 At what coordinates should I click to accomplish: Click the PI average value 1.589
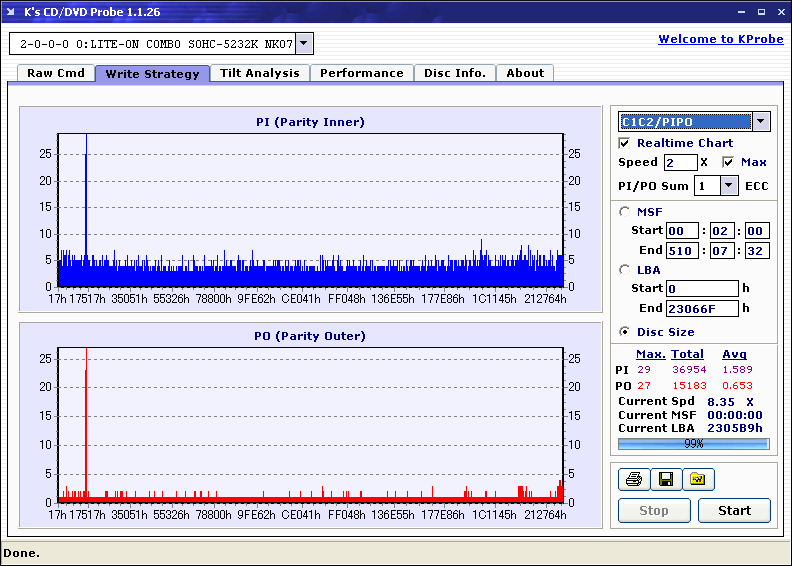[737, 370]
